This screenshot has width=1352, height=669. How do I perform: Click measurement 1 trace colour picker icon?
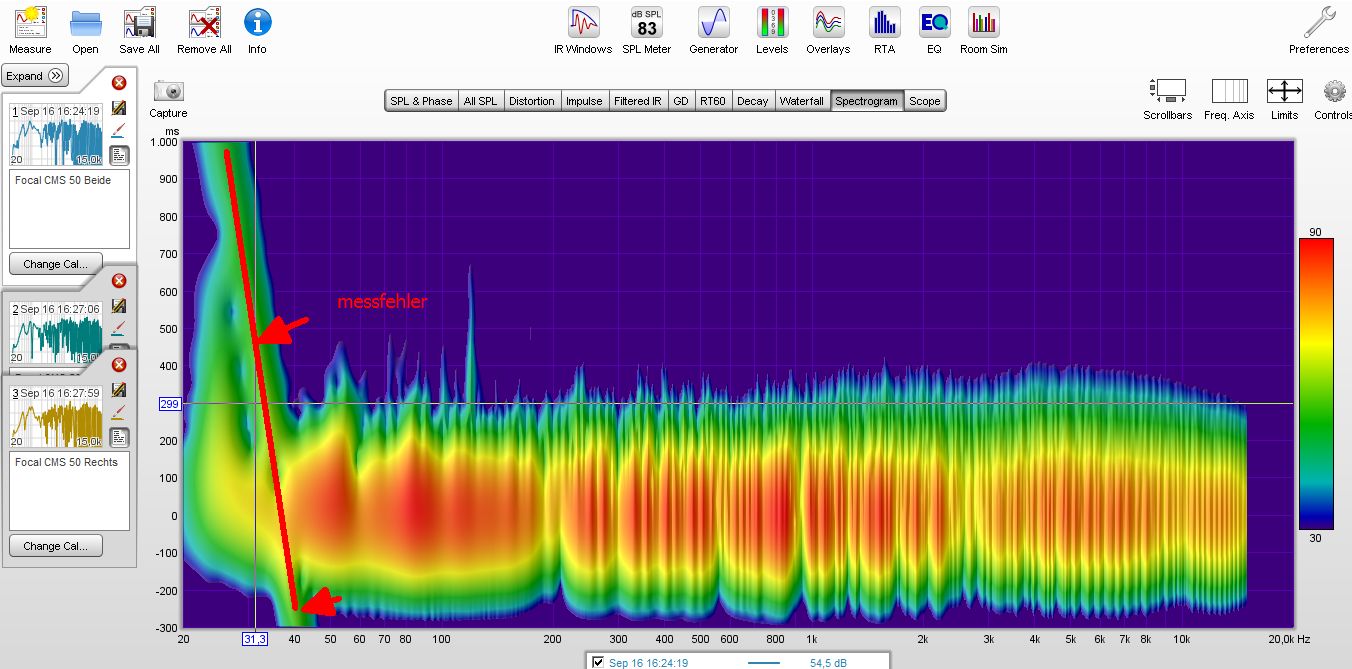click(x=118, y=131)
